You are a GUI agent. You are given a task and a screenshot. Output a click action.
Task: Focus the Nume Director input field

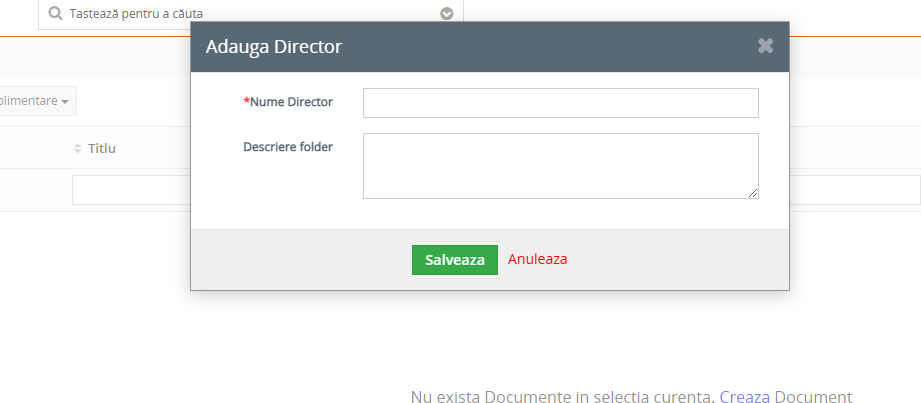point(560,103)
